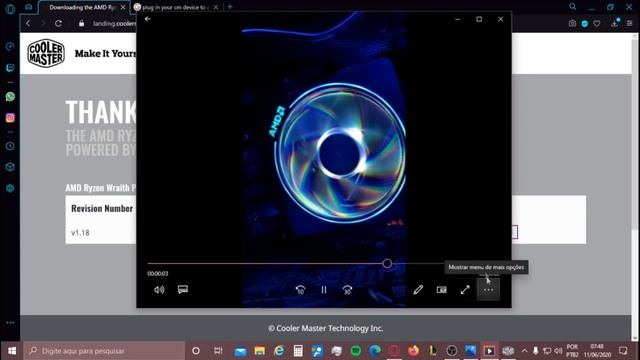Viewport: 640px width, 360px height.
Task: Open GX Corner from the tab bar
Action: 29,7
